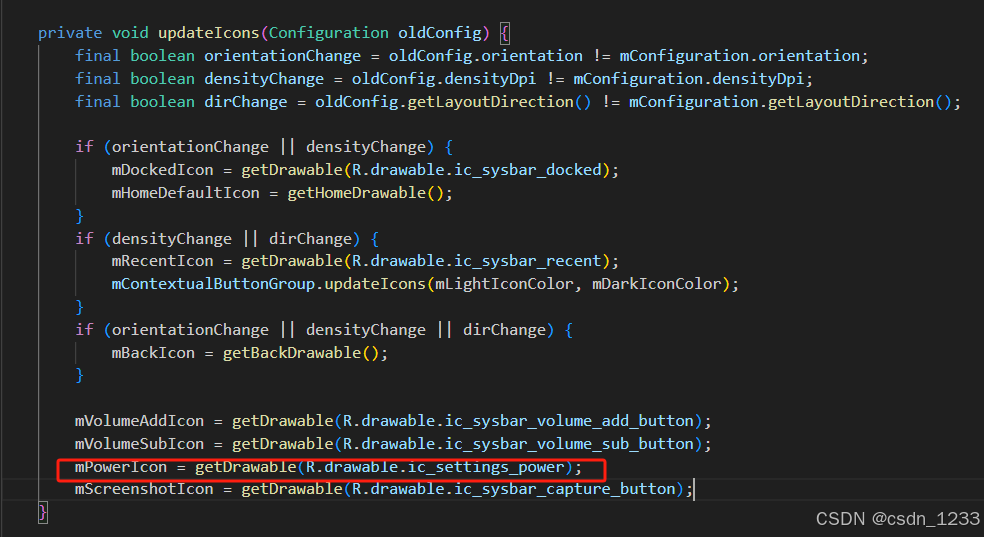The width and height of the screenshot is (984, 537).
Task: Click 'oldConfig' parameter inside the method signature
Action: 439,33
